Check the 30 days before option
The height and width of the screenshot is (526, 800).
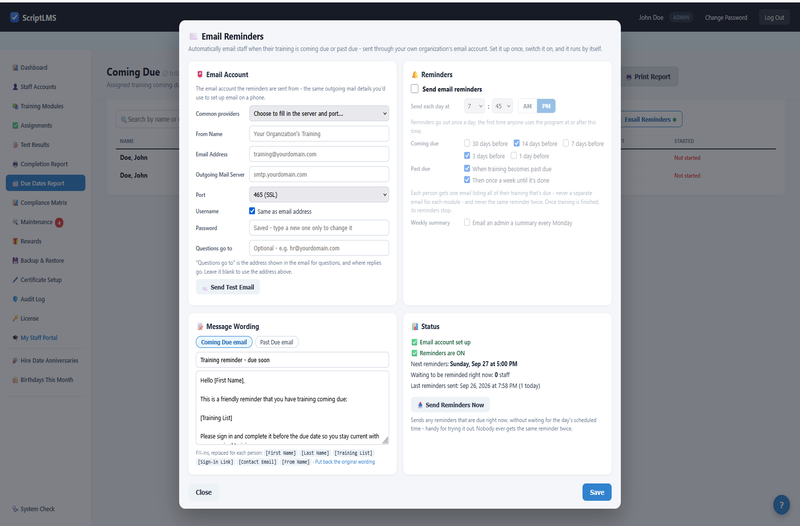(x=467, y=143)
